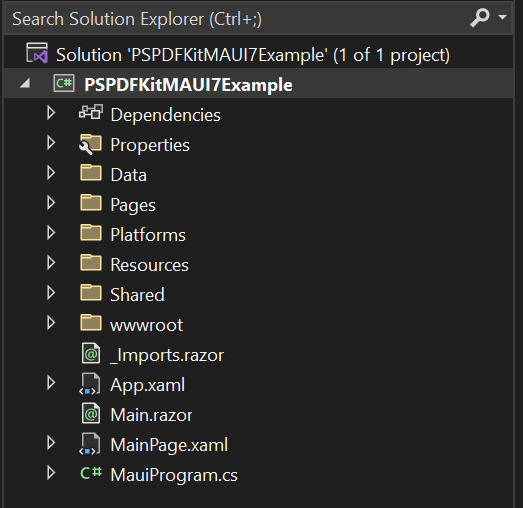Expand the Pages folder
This screenshot has width=523, height=508.
51,202
